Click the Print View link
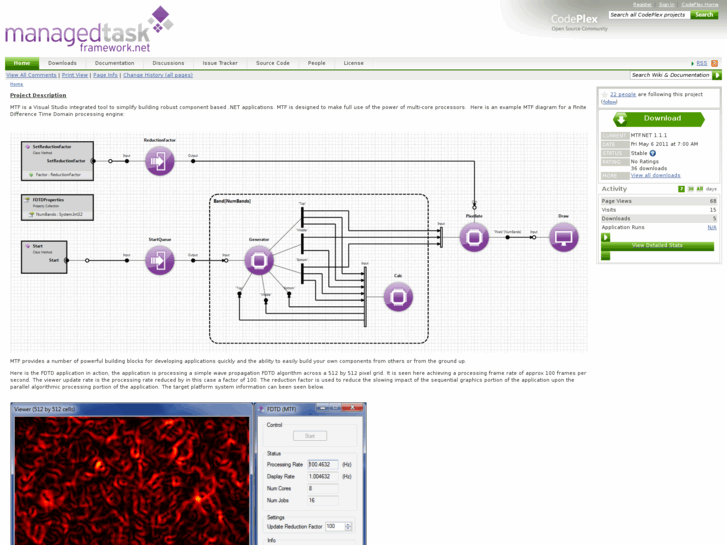Screen dimensions: 727x545 [75, 75]
